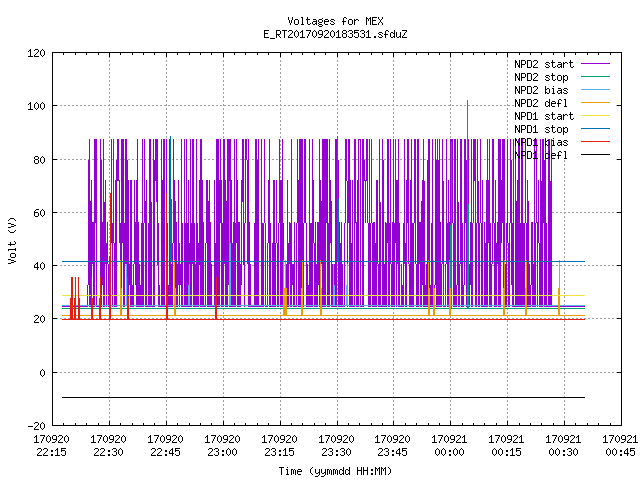Click the x-axis tick 170920 22:30
The width and height of the screenshot is (640, 480).
(109, 446)
